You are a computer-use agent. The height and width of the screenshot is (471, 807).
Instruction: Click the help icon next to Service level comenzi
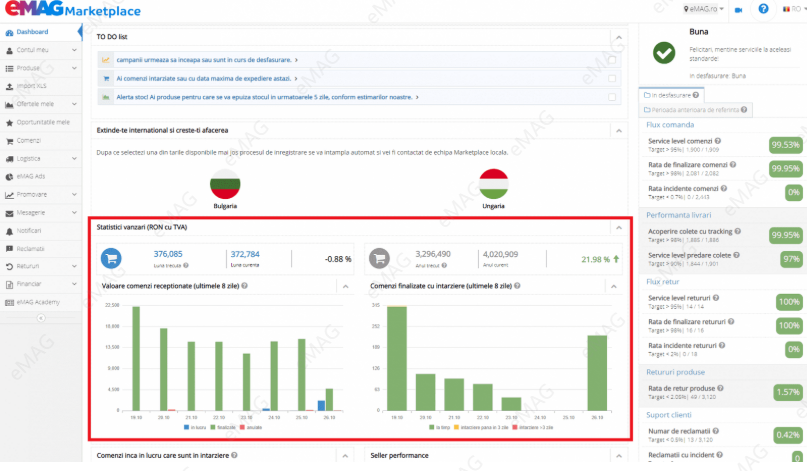(716, 141)
